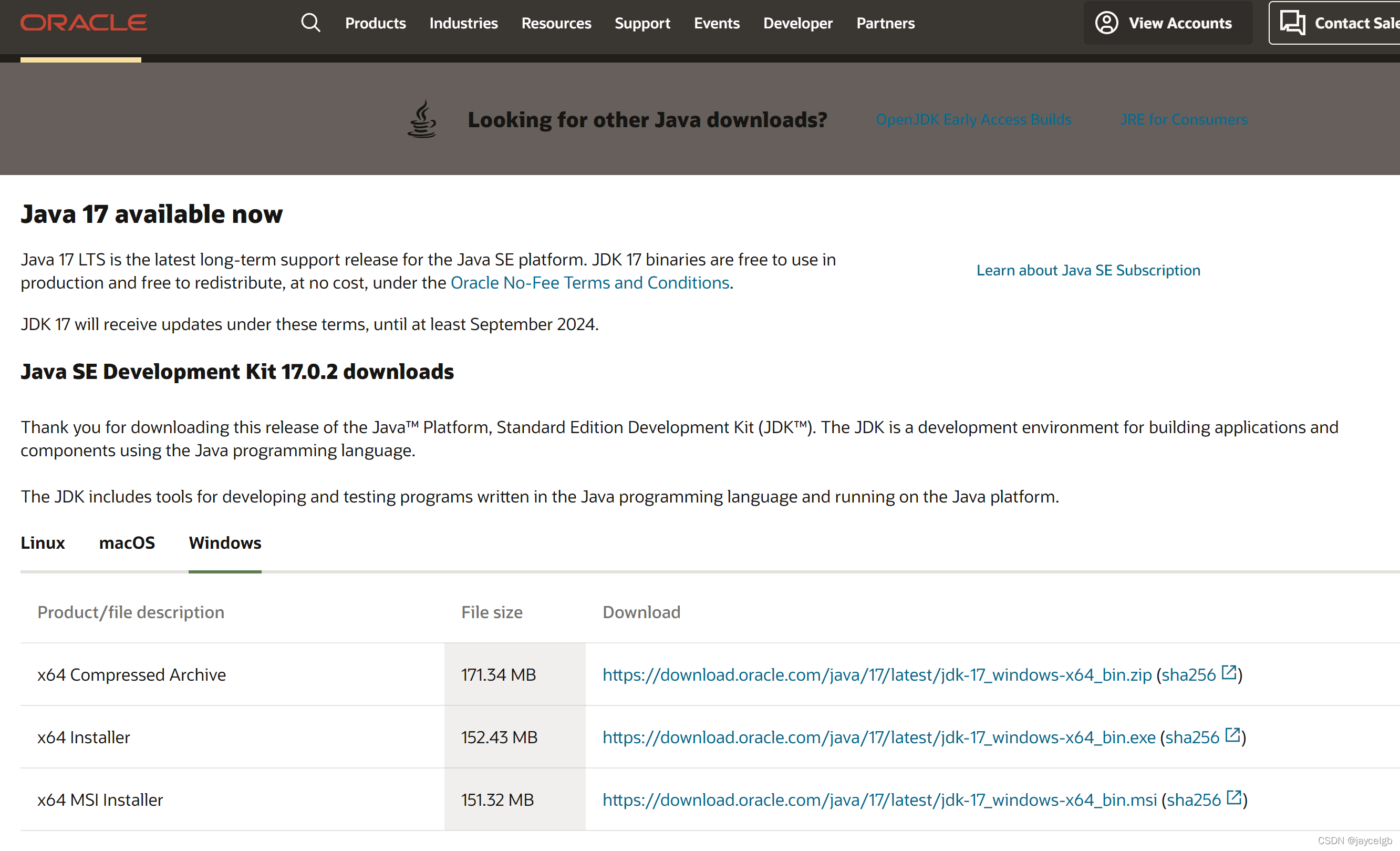Switch to the macOS tab

127,543
